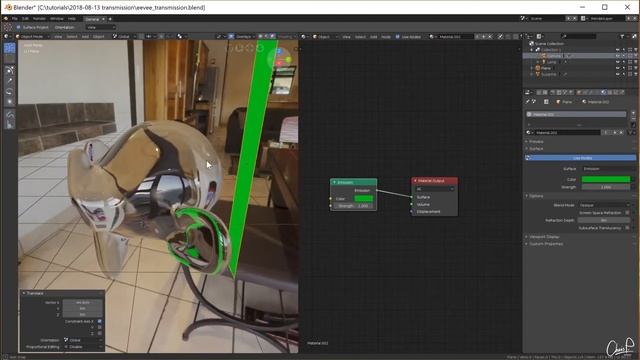
Task: Open the viewport Add menu
Action: pyautogui.click(x=85, y=36)
